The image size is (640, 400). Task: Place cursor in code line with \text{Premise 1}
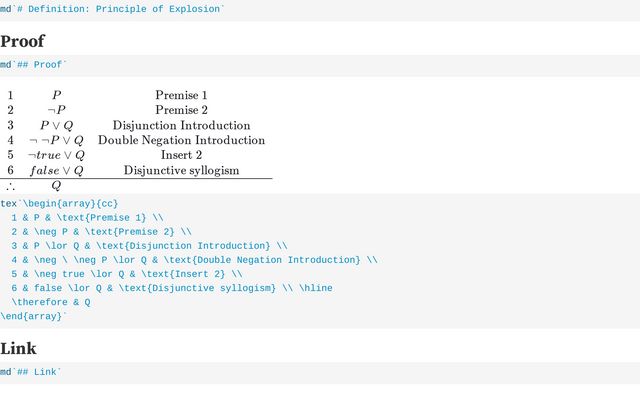(x=87, y=218)
